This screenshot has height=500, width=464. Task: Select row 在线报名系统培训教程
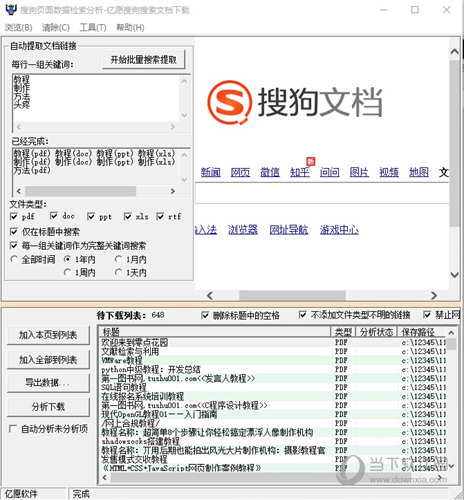(273, 396)
